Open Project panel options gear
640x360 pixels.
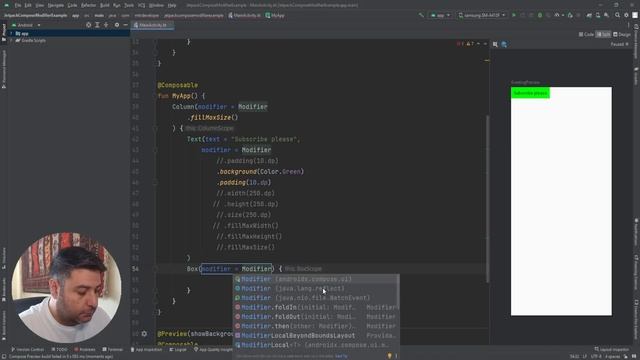click(x=117, y=25)
